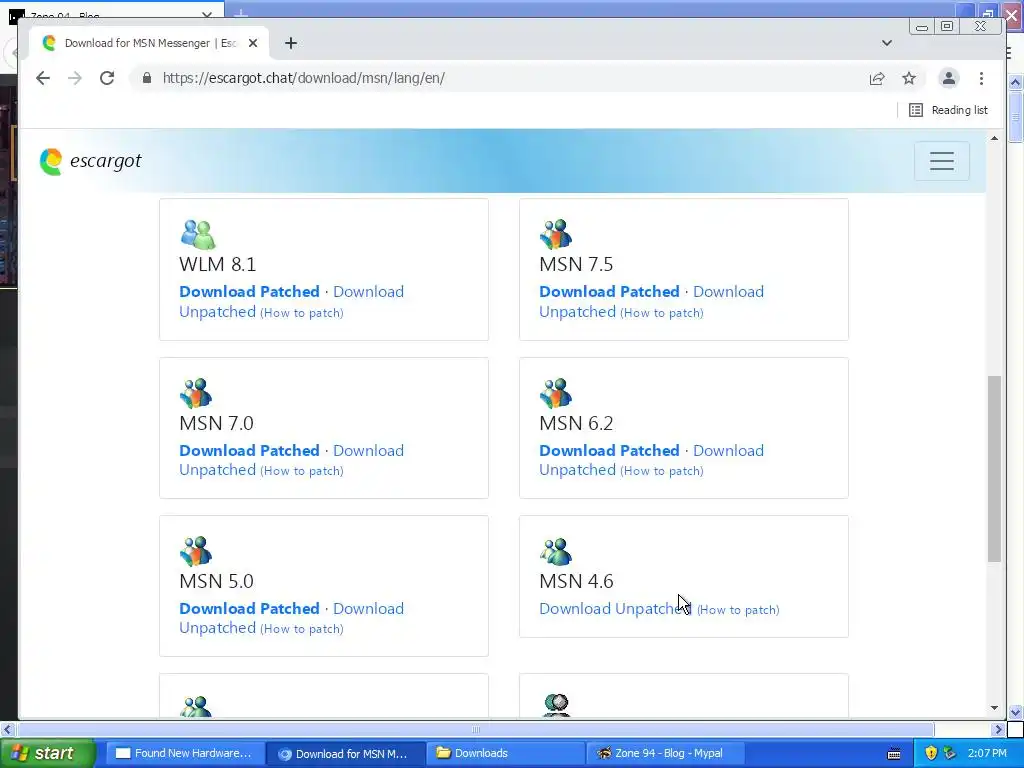Share this page icon
The height and width of the screenshot is (768, 1024).
(876, 78)
